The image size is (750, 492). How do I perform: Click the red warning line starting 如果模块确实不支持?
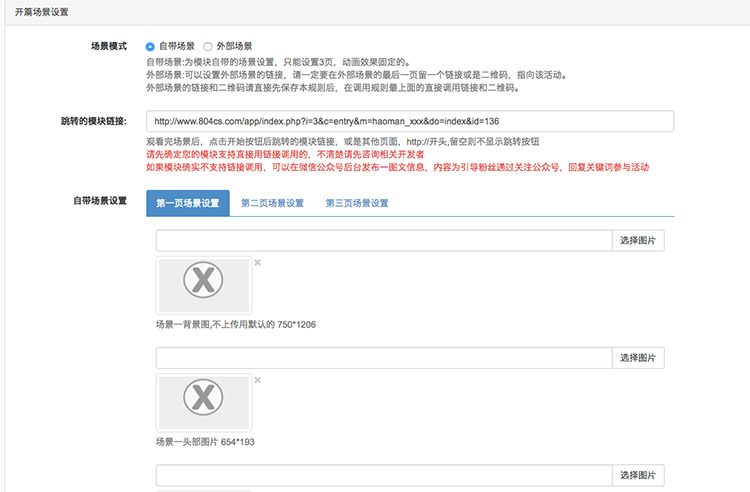click(x=397, y=167)
